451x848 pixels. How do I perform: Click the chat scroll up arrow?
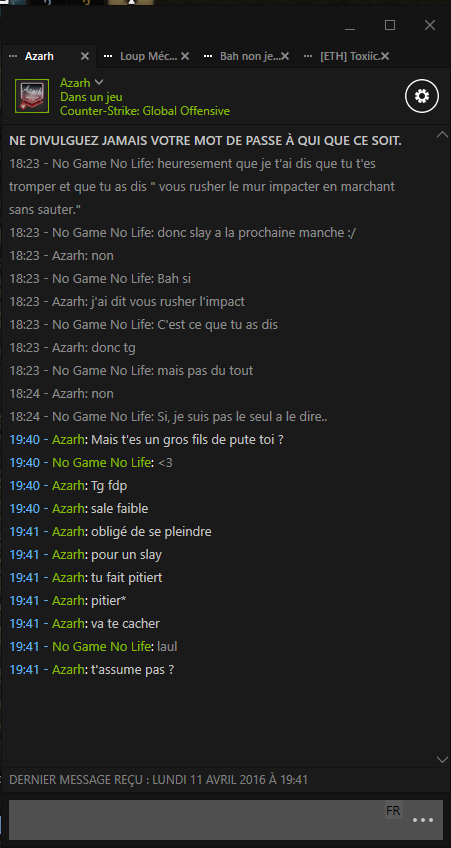[442, 134]
